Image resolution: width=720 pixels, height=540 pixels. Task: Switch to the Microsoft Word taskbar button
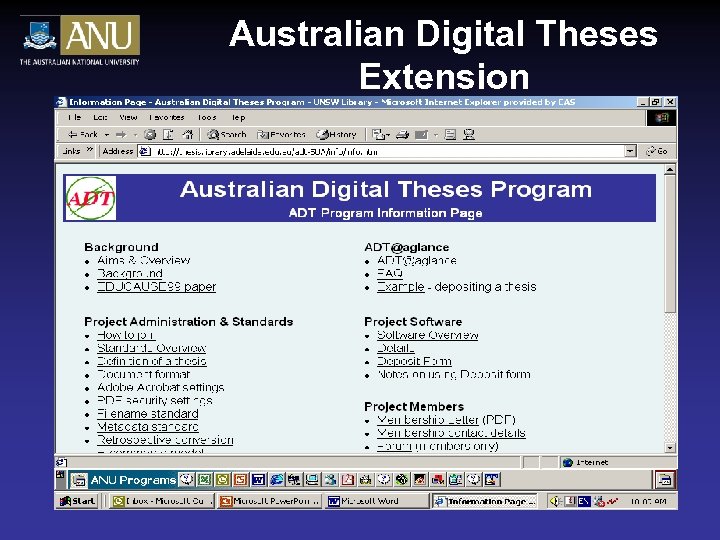coord(377,501)
